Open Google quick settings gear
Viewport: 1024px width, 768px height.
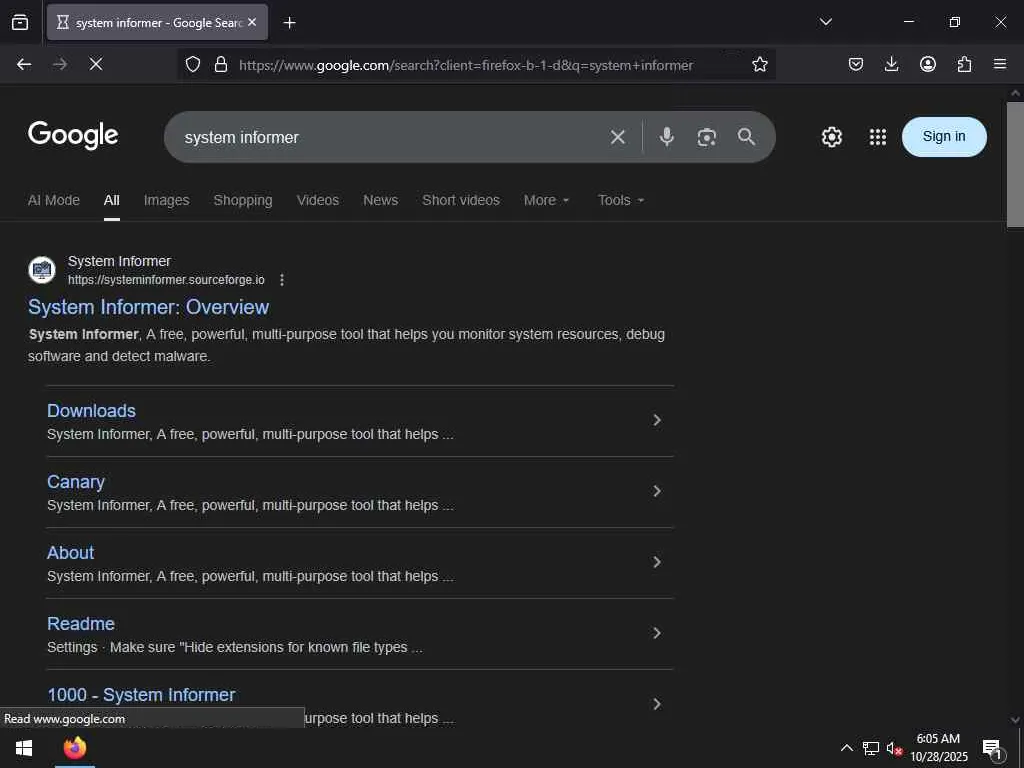point(831,137)
